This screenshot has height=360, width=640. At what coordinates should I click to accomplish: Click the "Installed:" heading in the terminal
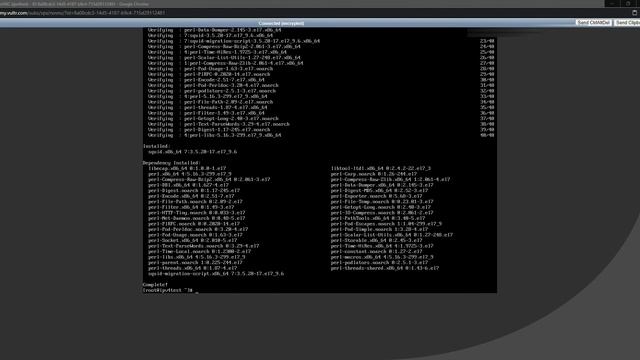[x=157, y=146]
